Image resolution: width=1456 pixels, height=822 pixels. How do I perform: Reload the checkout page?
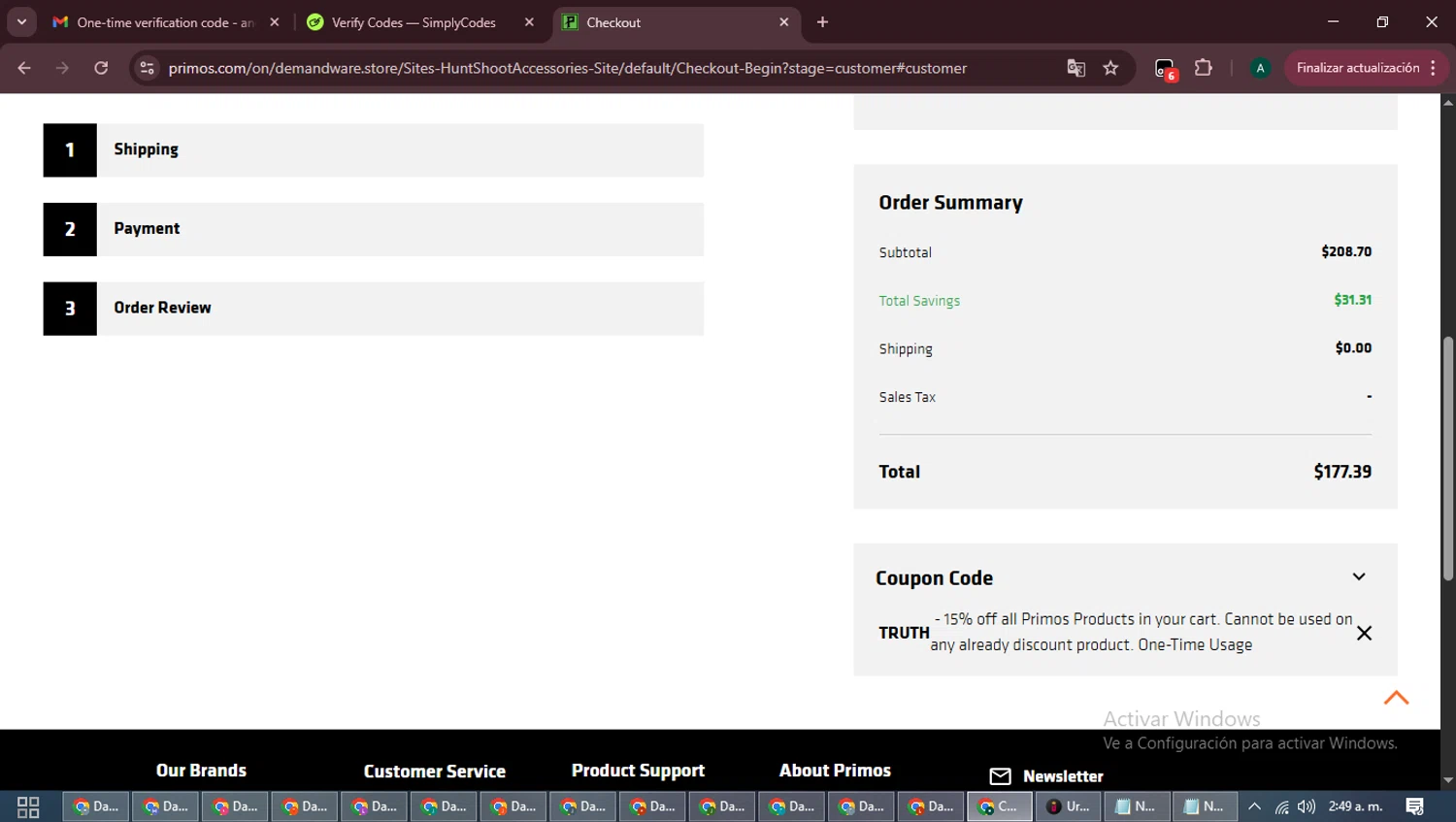tap(101, 68)
